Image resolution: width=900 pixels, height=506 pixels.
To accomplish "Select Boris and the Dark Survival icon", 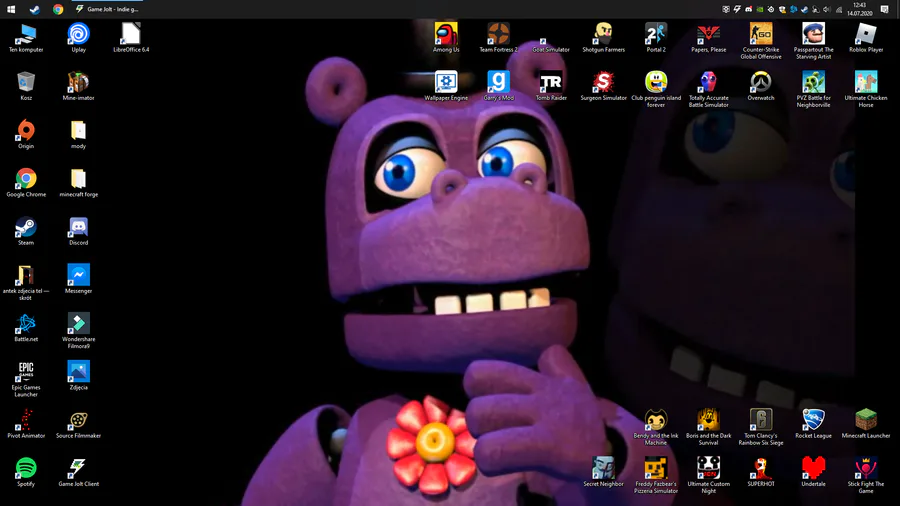I will [708, 427].
